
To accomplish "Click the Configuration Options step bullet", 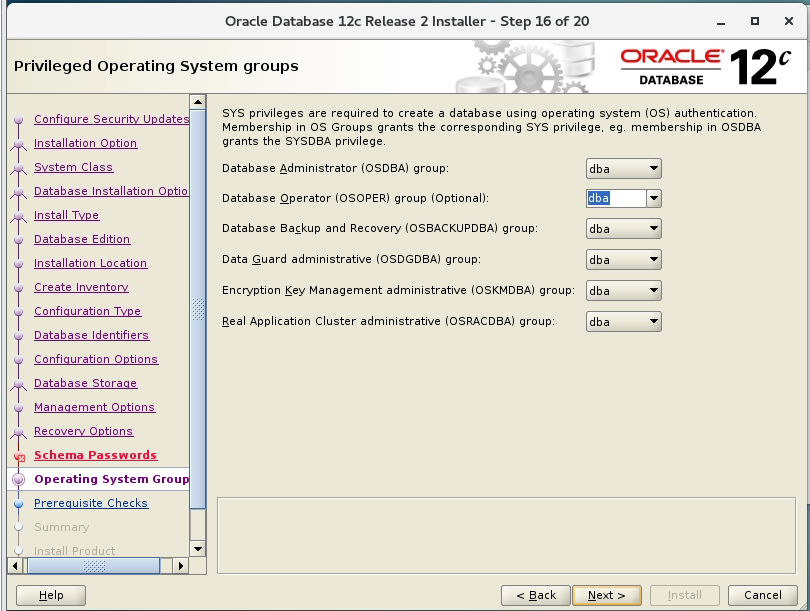I will (x=19, y=359).
